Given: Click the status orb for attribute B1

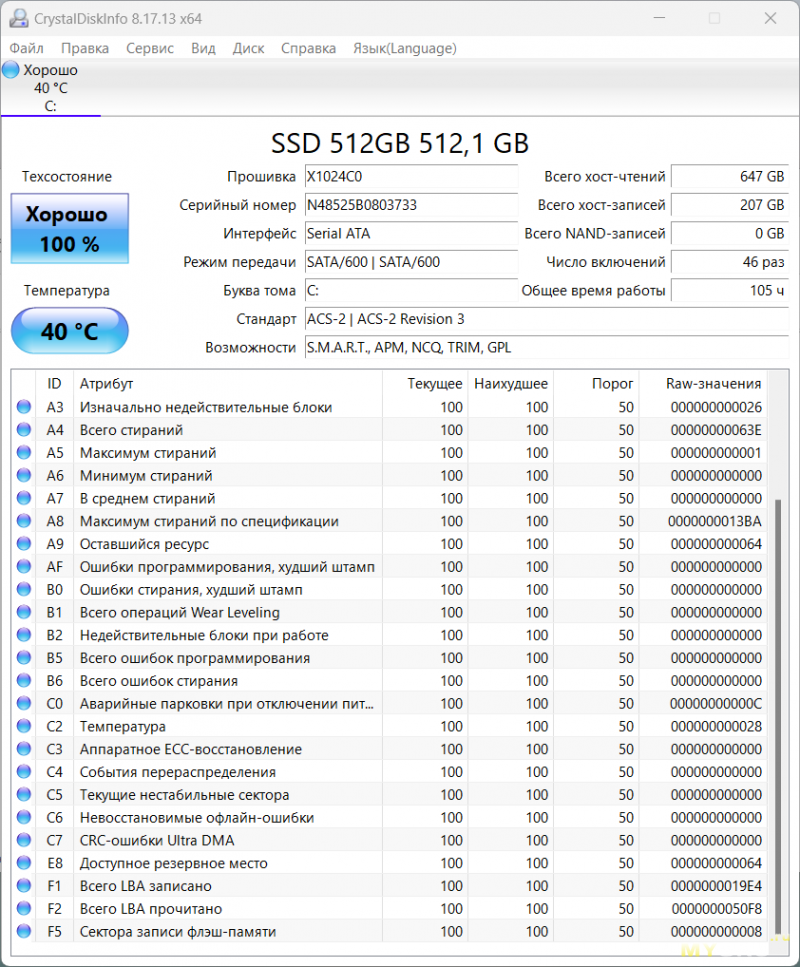Looking at the screenshot, I should (x=24, y=612).
